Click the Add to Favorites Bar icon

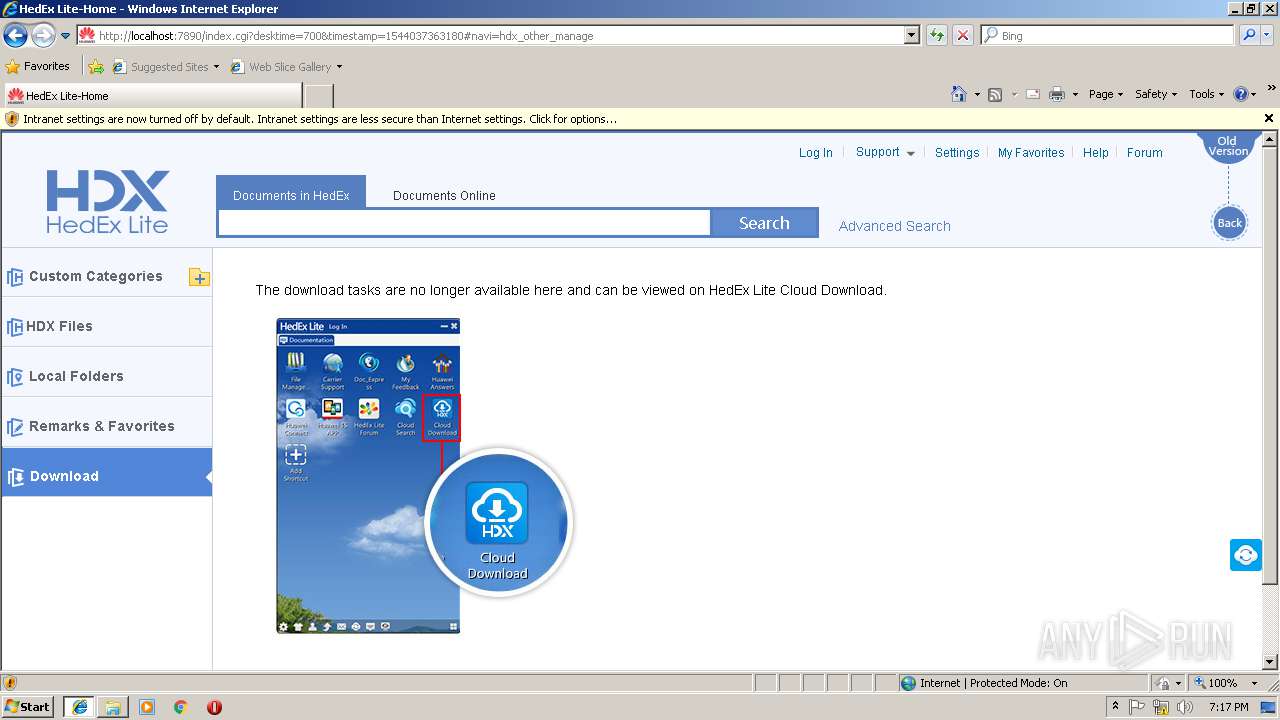pyautogui.click(x=96, y=67)
